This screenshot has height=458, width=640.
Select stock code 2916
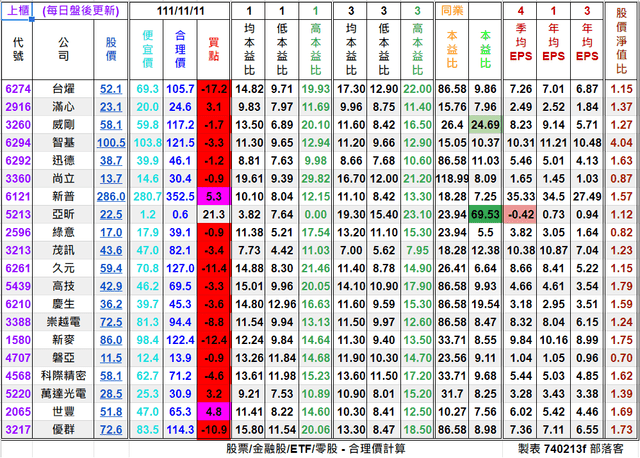pos(18,107)
